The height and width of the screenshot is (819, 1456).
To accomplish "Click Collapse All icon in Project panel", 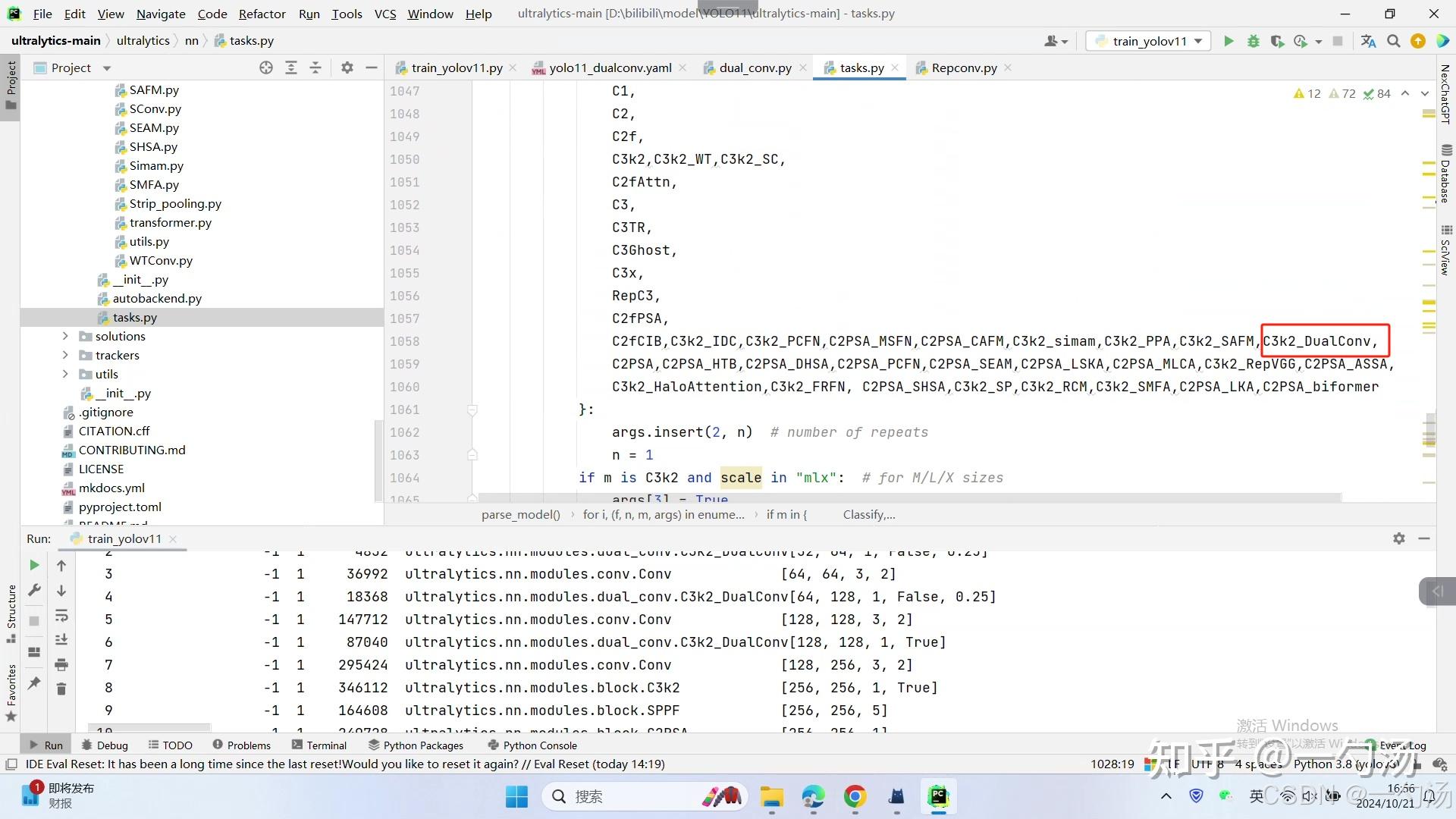I will 315,67.
